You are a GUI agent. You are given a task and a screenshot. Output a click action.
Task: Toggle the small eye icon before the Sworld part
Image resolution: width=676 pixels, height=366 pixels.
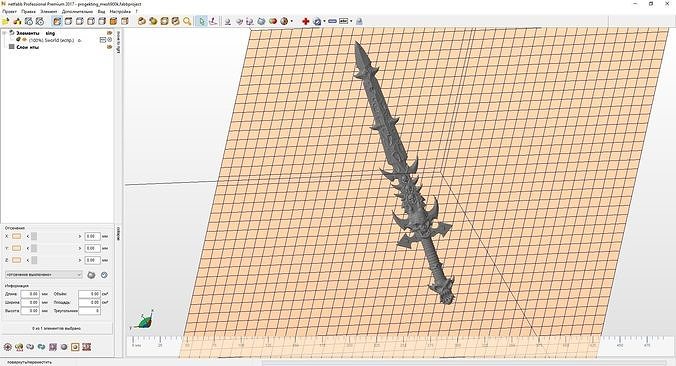coord(25,40)
